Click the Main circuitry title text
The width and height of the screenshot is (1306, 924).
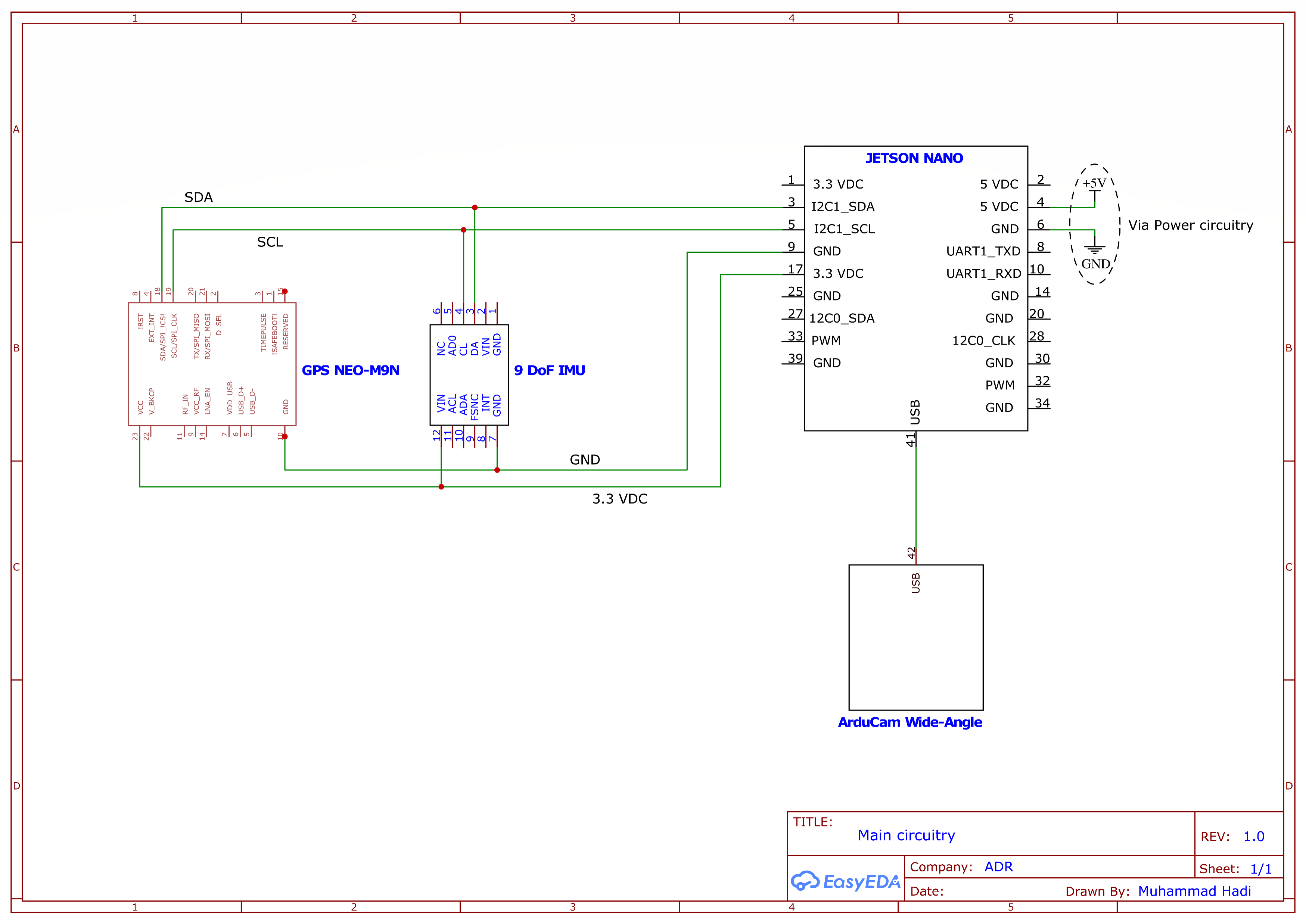[x=906, y=835]
